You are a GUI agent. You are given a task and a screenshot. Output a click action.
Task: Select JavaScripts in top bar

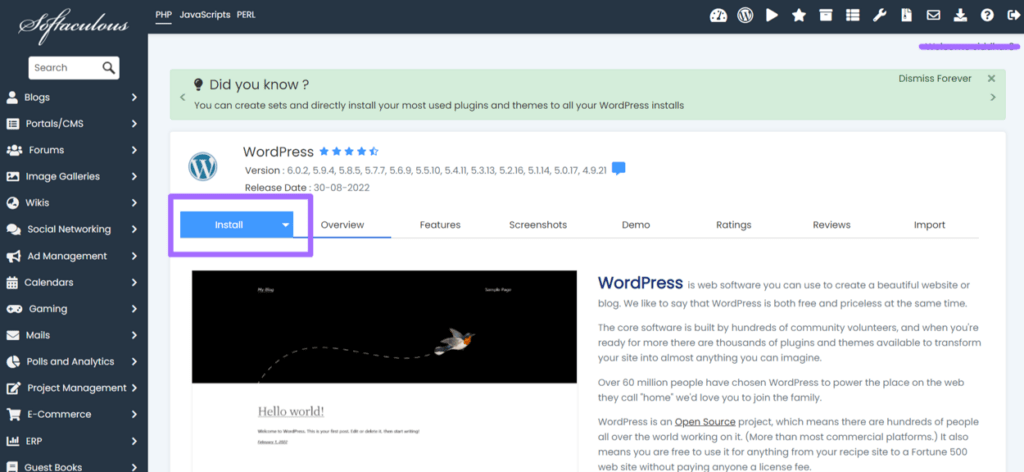click(x=205, y=14)
